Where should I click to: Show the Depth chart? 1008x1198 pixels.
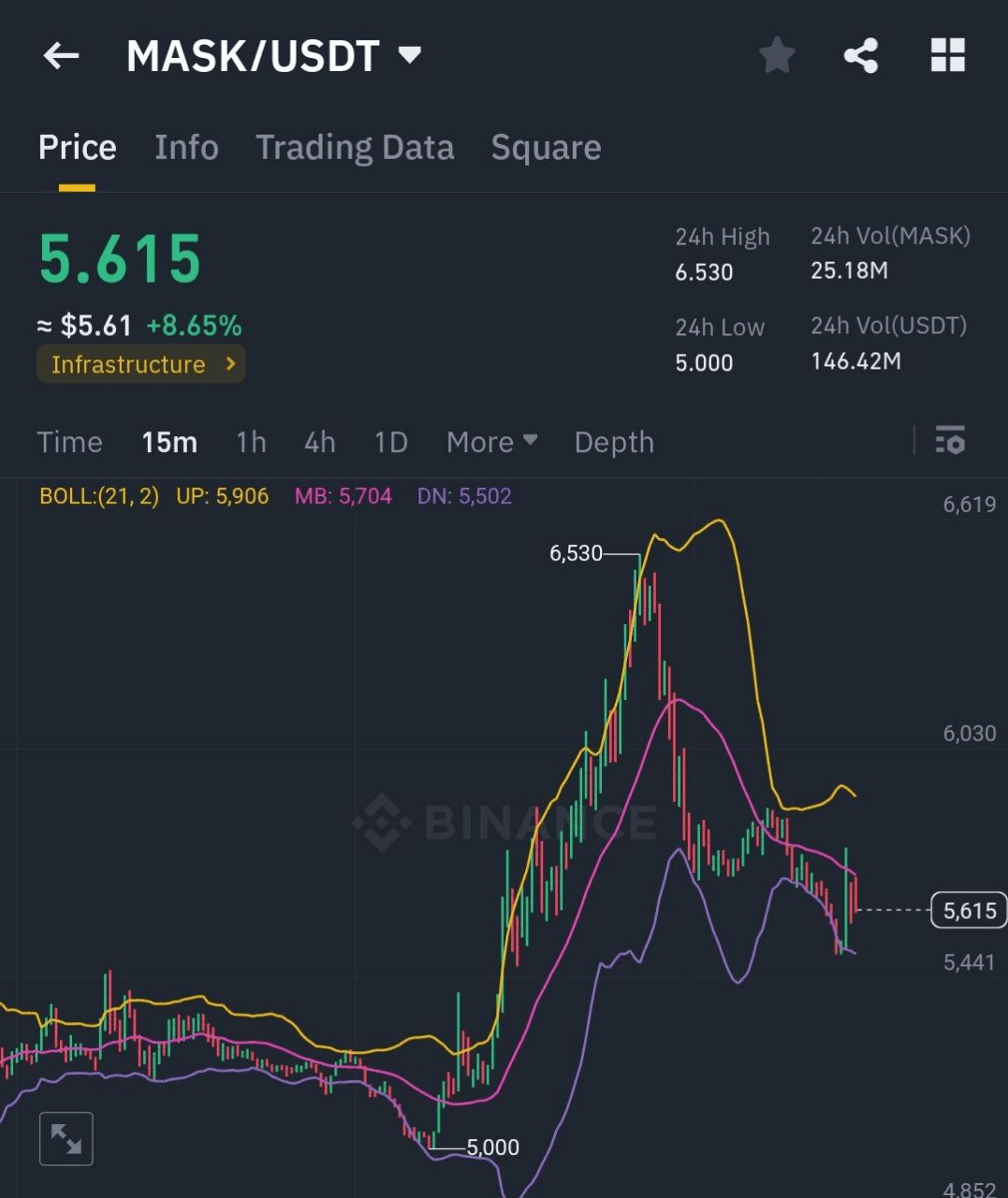tap(614, 442)
